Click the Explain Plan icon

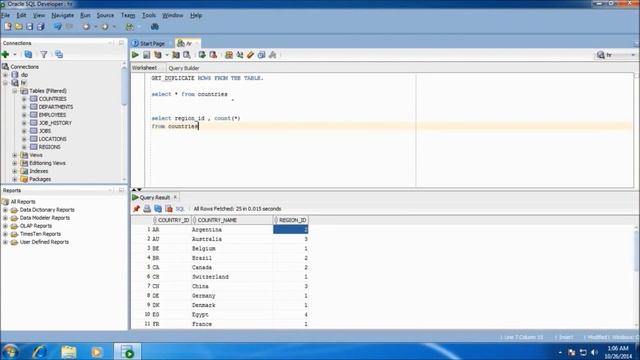point(158,55)
